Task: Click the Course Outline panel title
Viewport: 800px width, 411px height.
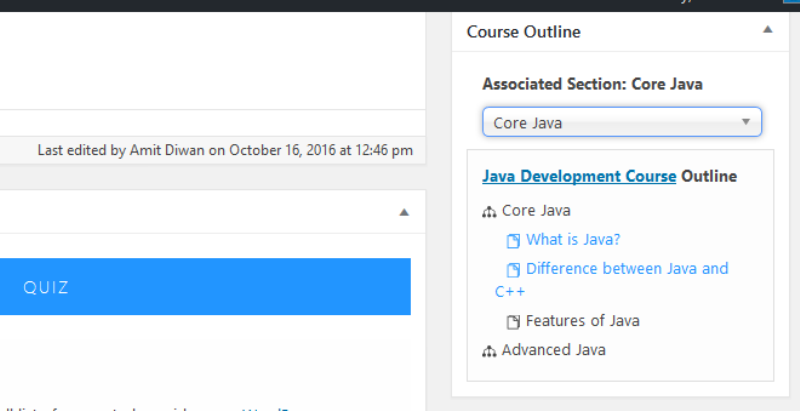Action: 523,32
